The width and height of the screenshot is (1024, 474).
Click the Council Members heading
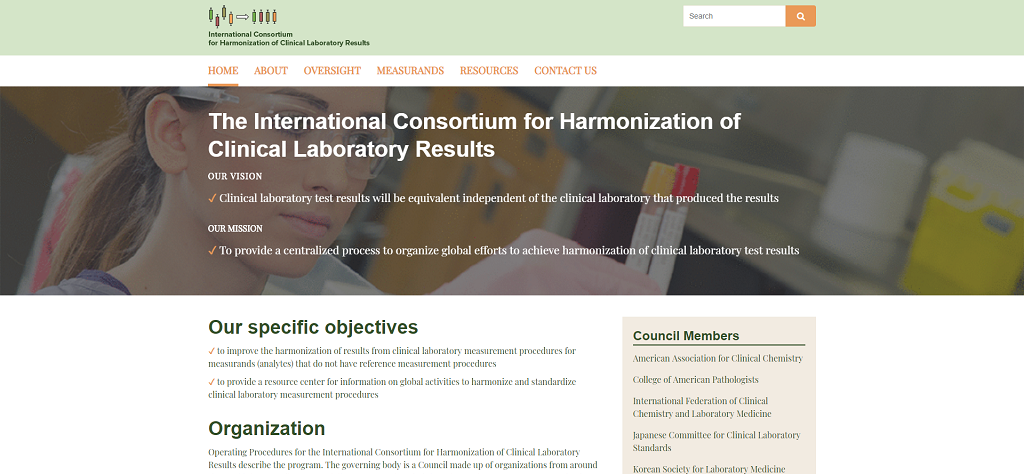pyautogui.click(x=686, y=336)
